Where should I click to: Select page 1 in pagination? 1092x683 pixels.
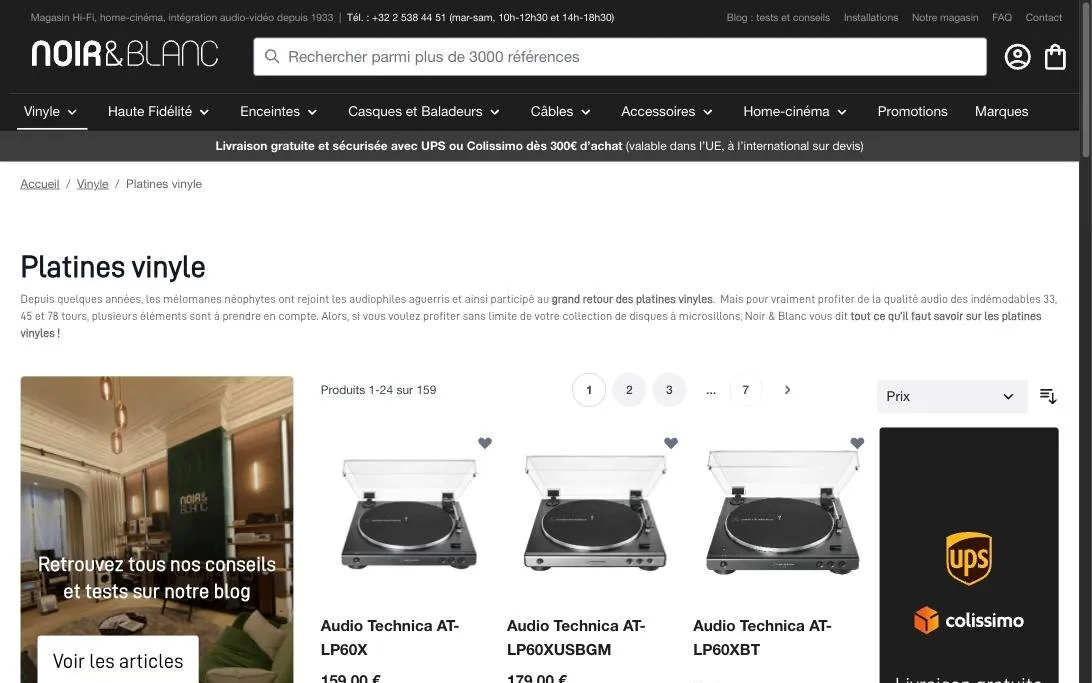(589, 390)
